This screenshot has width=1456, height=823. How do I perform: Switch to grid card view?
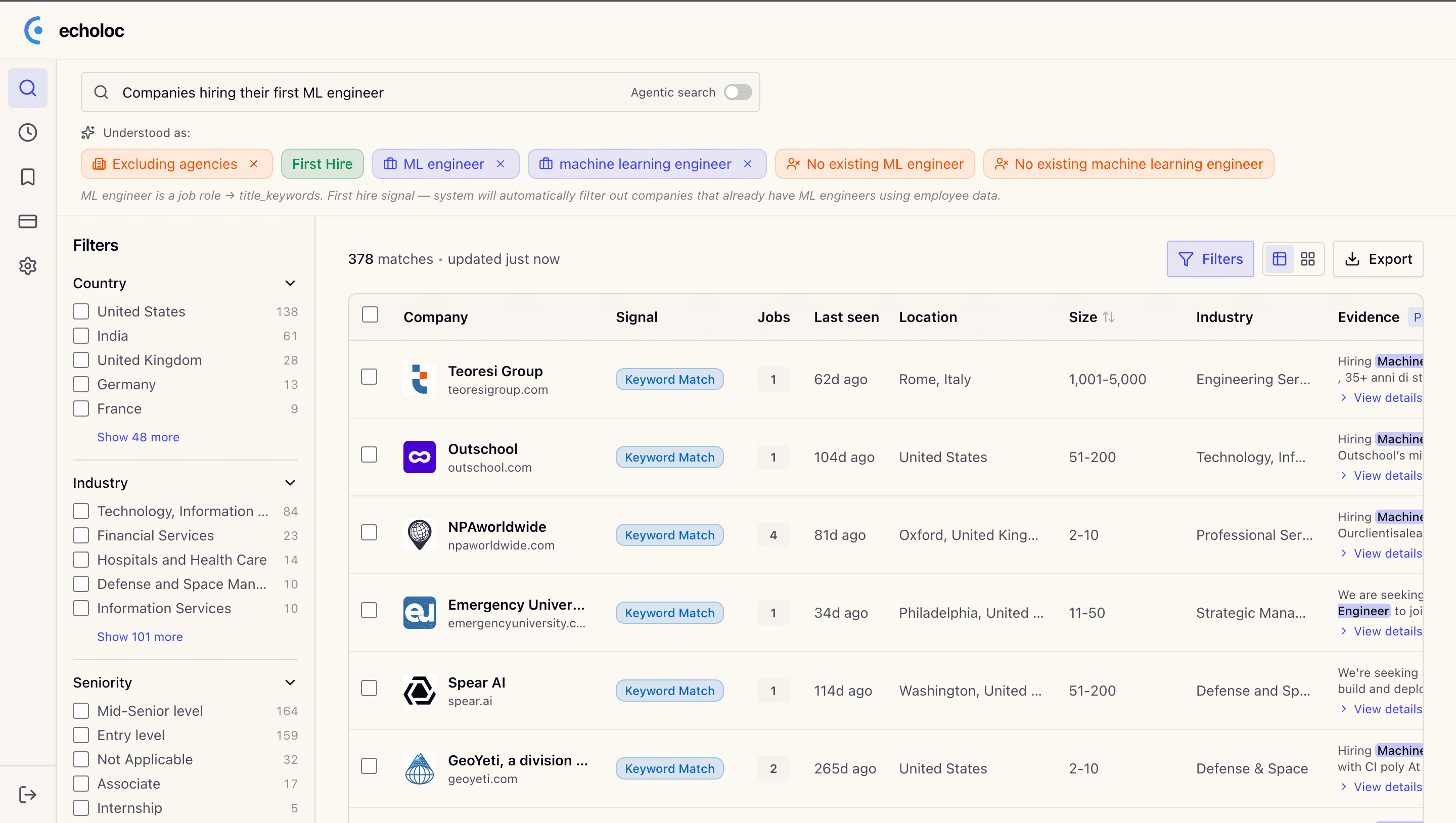1307,259
